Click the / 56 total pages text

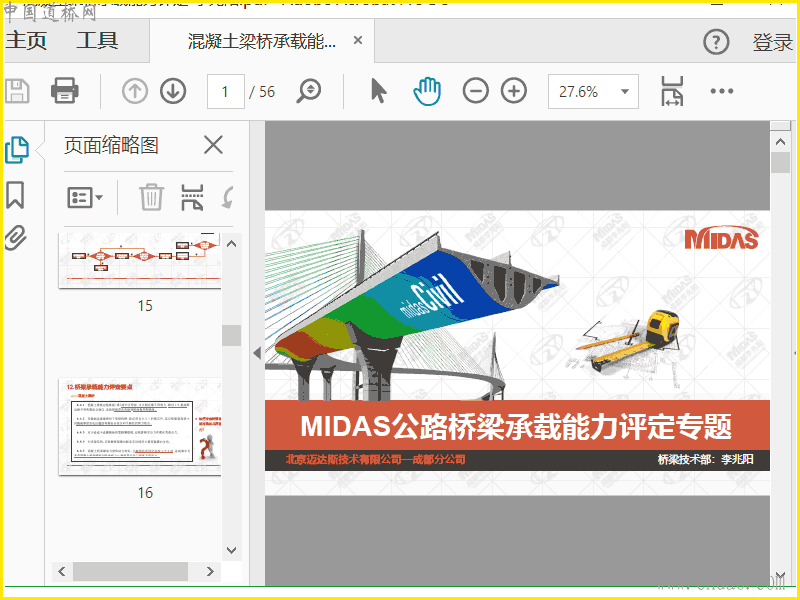[262, 92]
